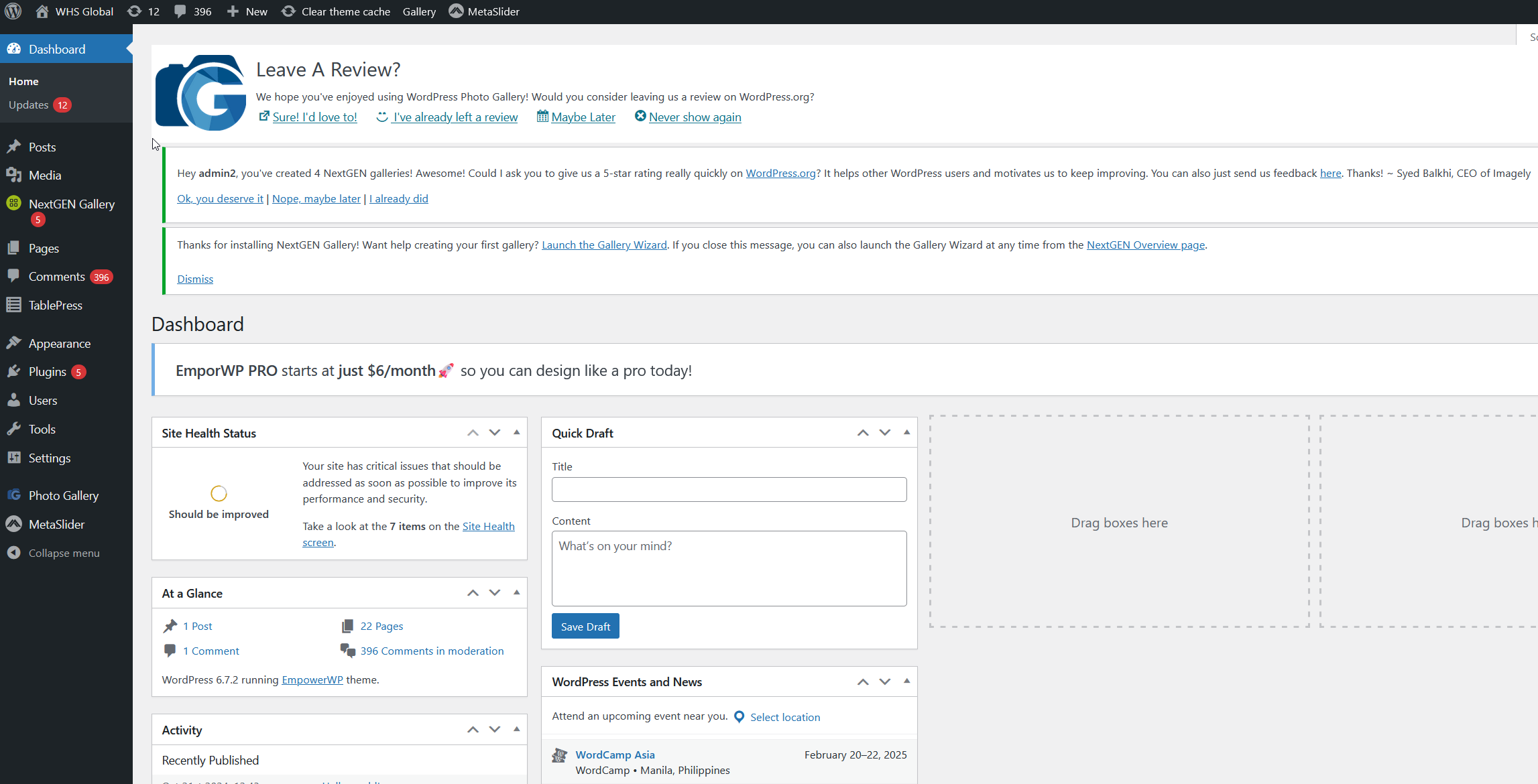The image size is (1538, 784).
Task: Open the Appearance menu label
Action: click(60, 343)
